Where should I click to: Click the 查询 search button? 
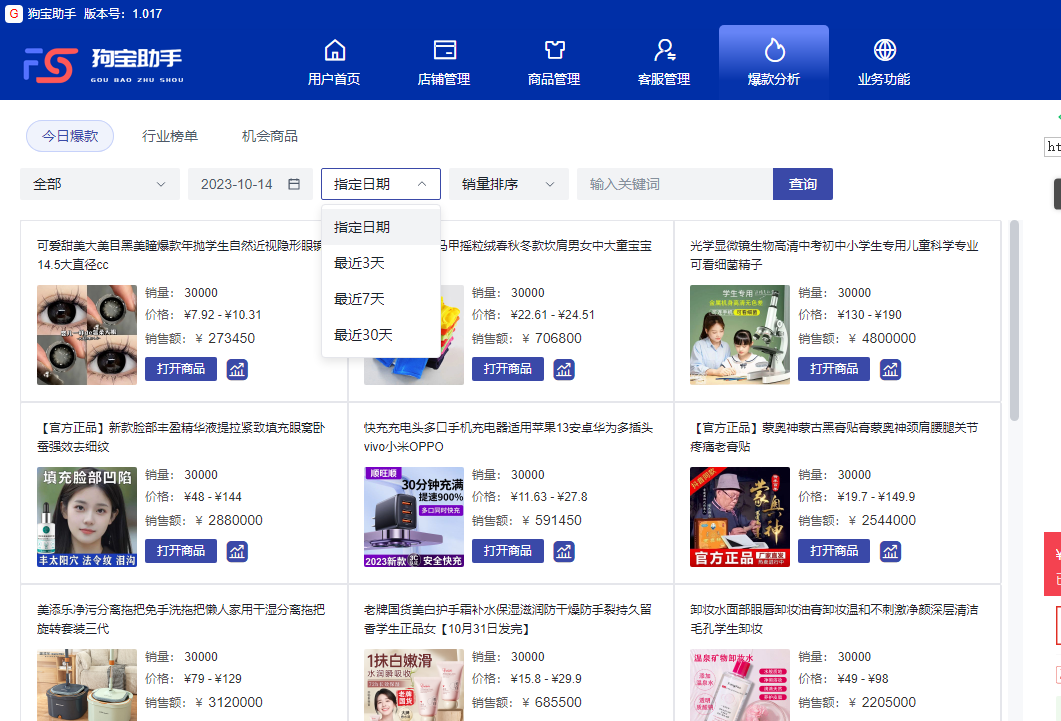[x=803, y=184]
